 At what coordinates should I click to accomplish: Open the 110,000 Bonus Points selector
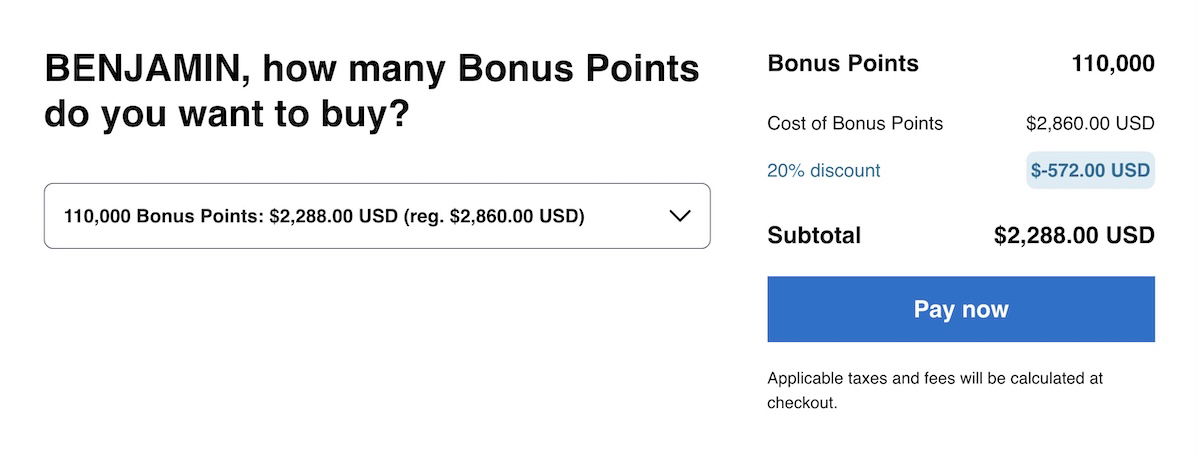tap(377, 216)
